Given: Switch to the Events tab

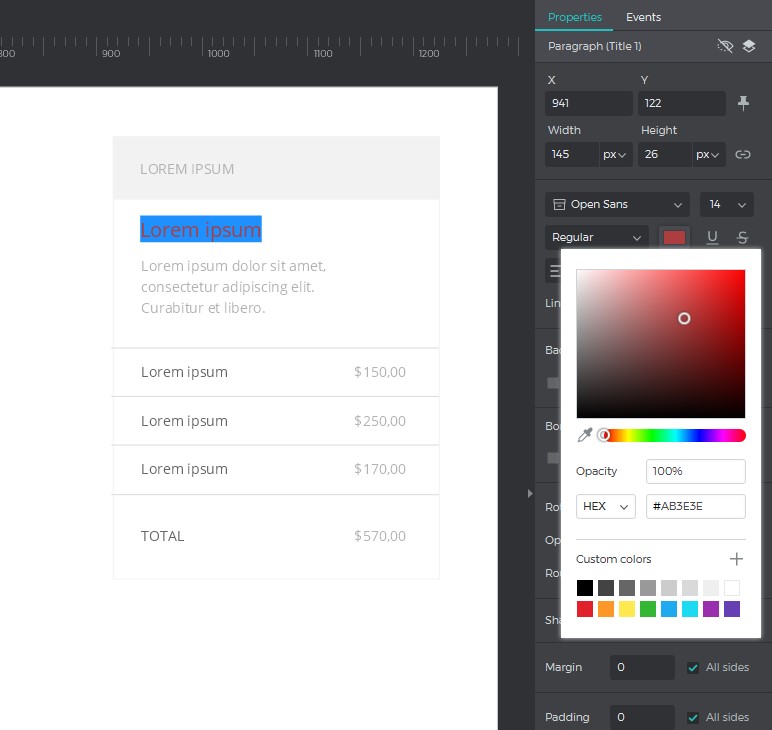Looking at the screenshot, I should tap(643, 17).
